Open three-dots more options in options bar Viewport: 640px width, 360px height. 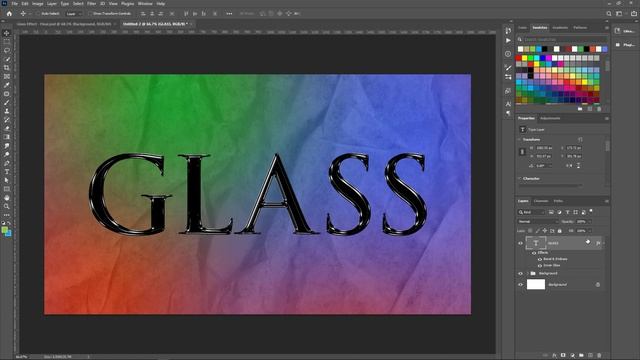(229, 13)
